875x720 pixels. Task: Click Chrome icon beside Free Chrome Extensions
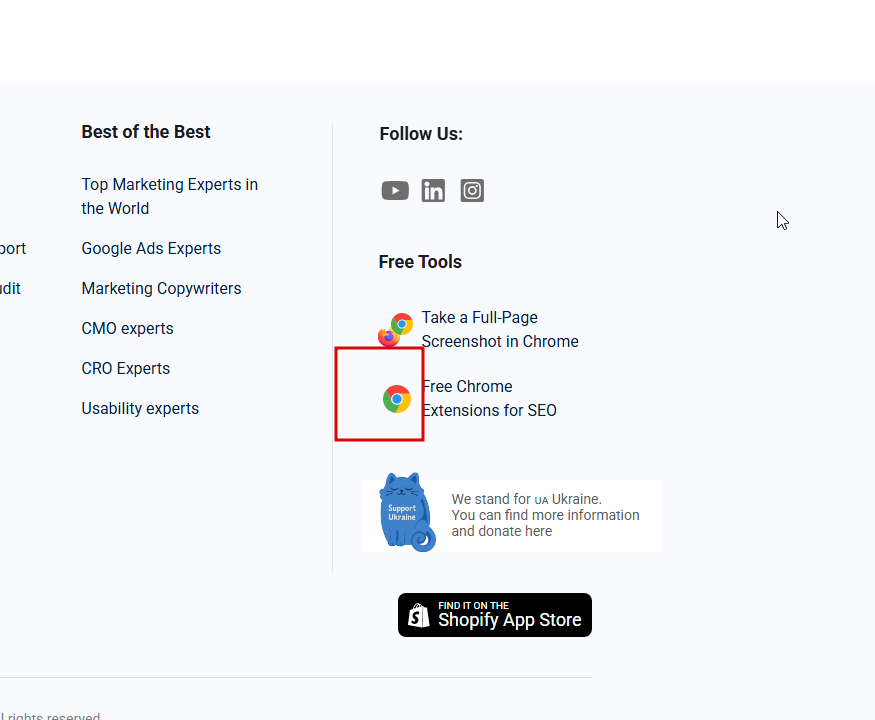point(397,399)
